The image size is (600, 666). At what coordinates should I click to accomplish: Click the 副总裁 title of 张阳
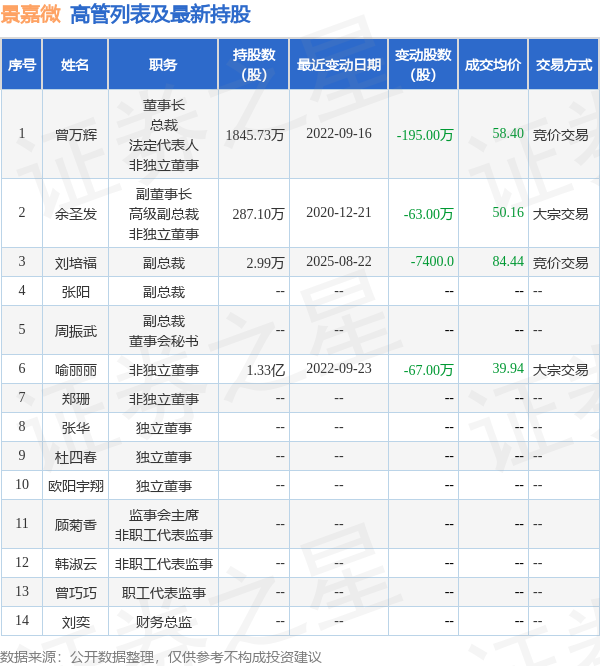[x=163, y=292]
